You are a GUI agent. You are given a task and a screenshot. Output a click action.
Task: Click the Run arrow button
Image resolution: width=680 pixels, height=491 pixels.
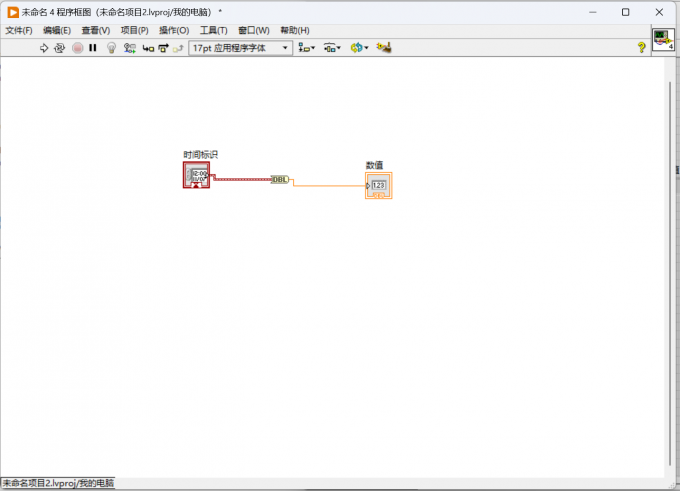(x=44, y=48)
